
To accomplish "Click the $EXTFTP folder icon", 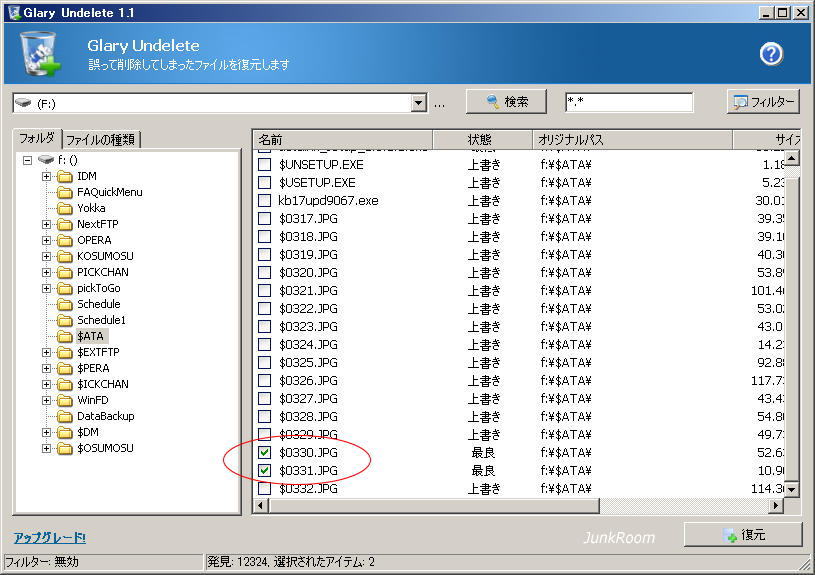I will tap(65, 352).
